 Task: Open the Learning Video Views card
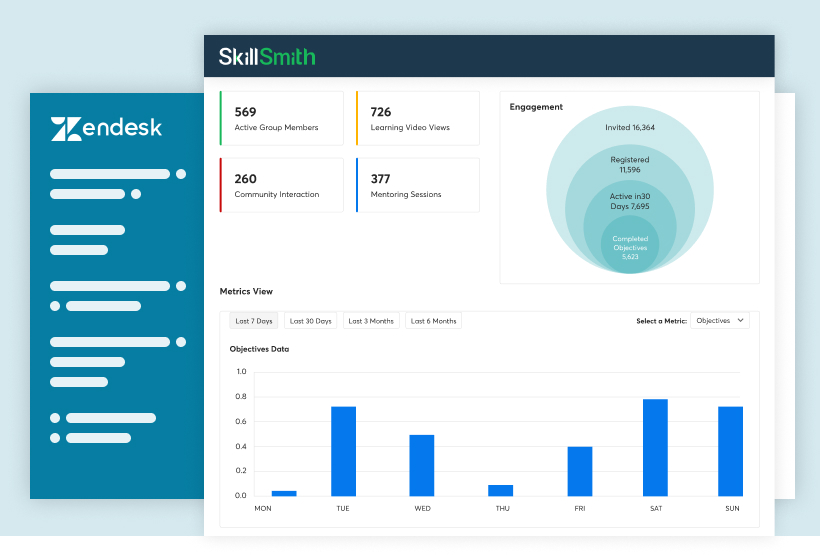point(417,118)
